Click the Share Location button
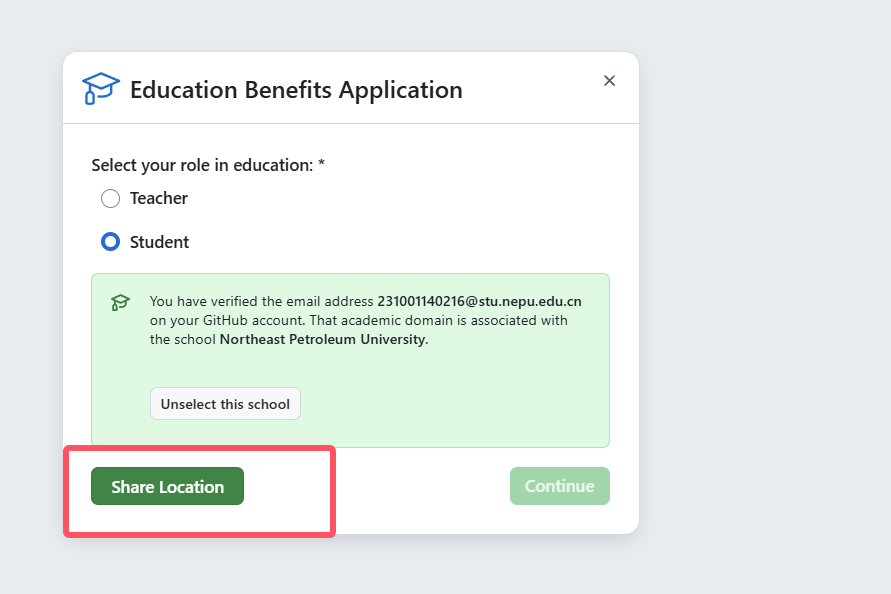This screenshot has height=594, width=891. pos(167,487)
